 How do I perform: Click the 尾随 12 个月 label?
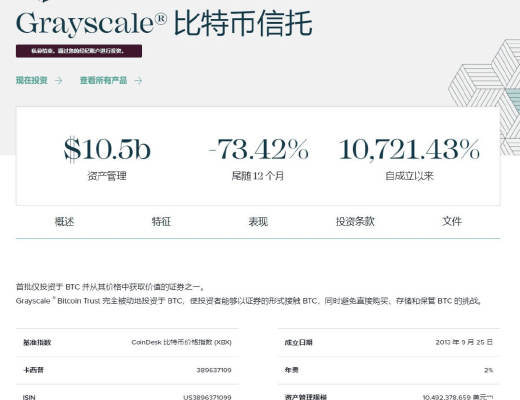coord(258,176)
